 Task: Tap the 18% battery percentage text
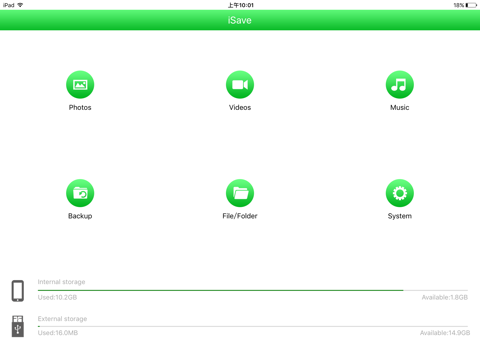(x=459, y=5)
